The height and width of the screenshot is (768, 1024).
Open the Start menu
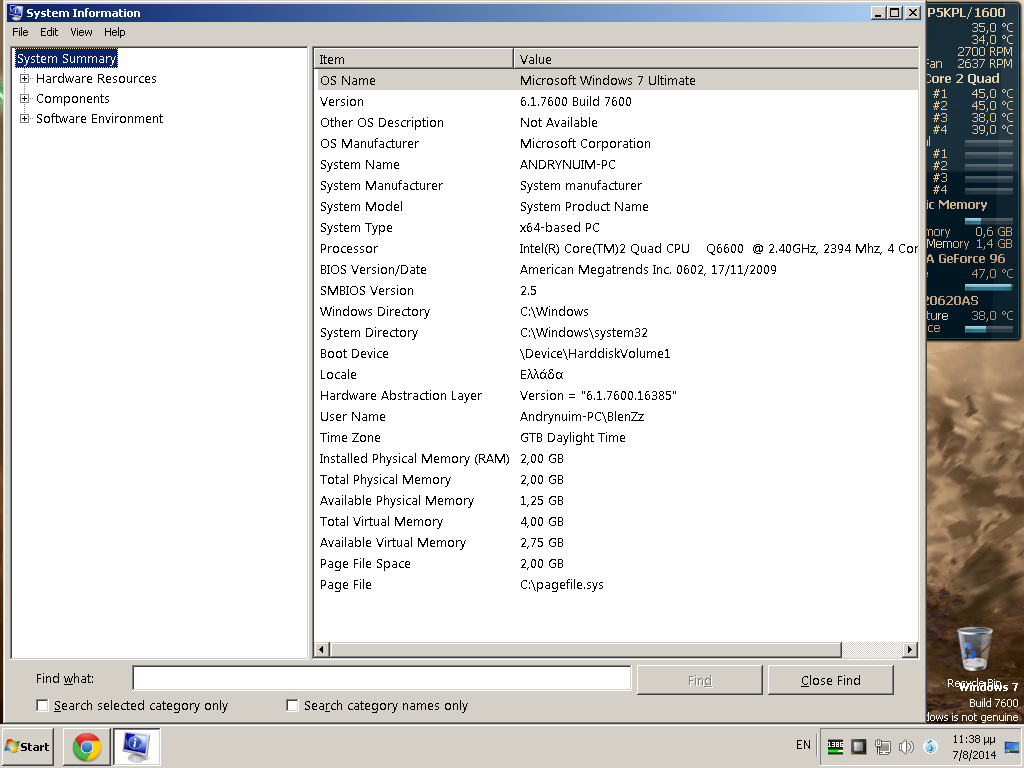[x=27, y=746]
